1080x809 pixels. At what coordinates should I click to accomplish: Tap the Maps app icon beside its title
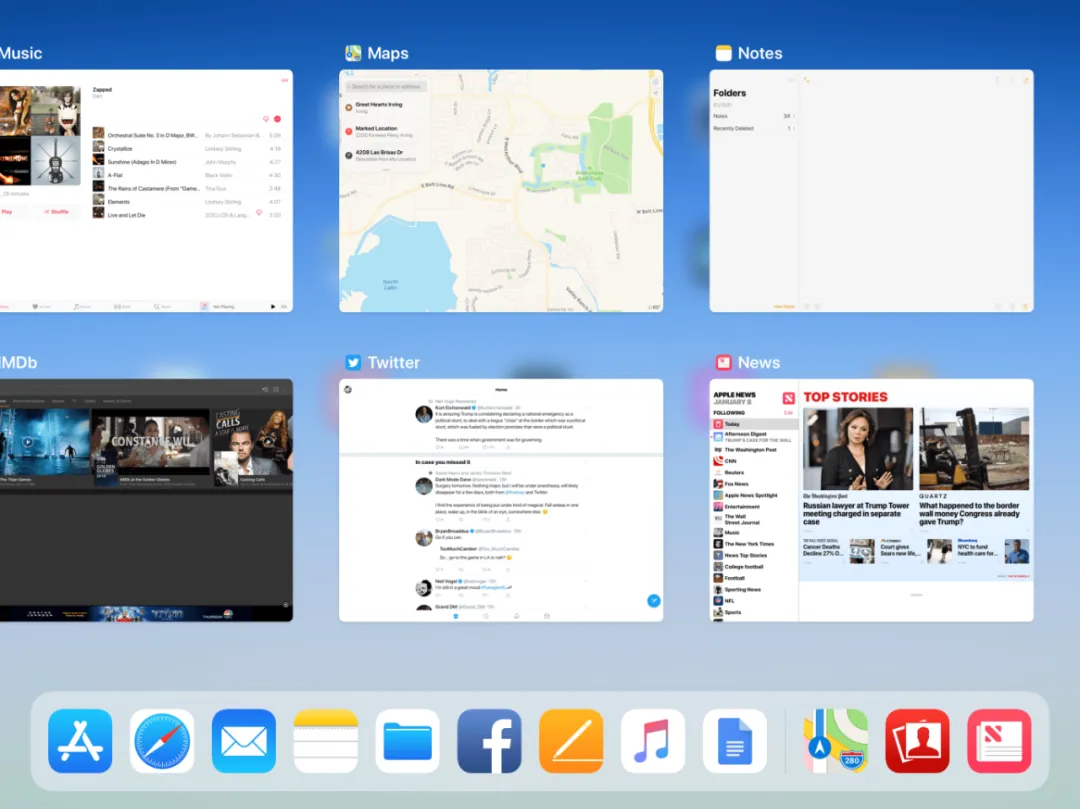[353, 53]
